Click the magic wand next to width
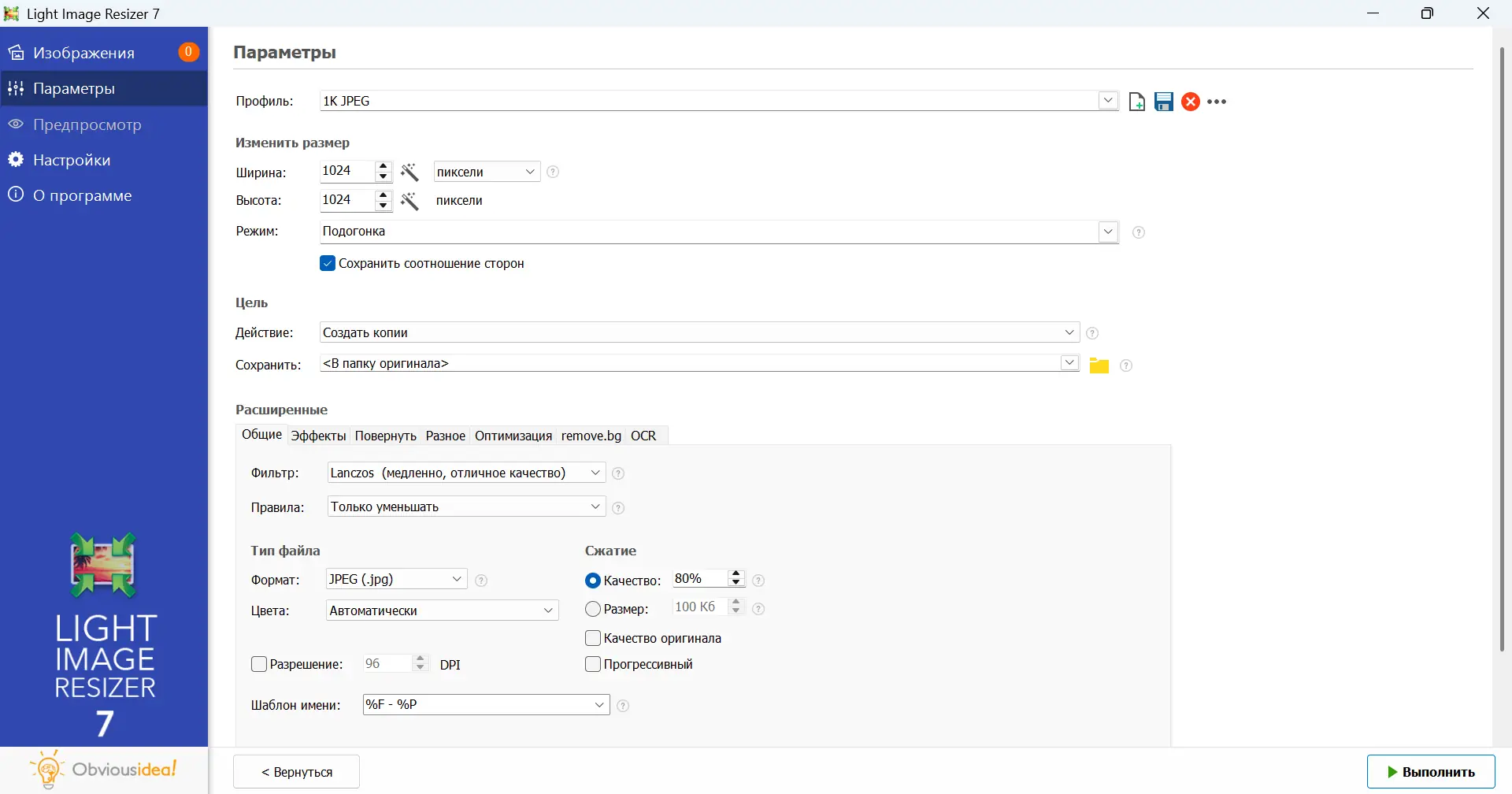The width and height of the screenshot is (1512, 794). [409, 172]
